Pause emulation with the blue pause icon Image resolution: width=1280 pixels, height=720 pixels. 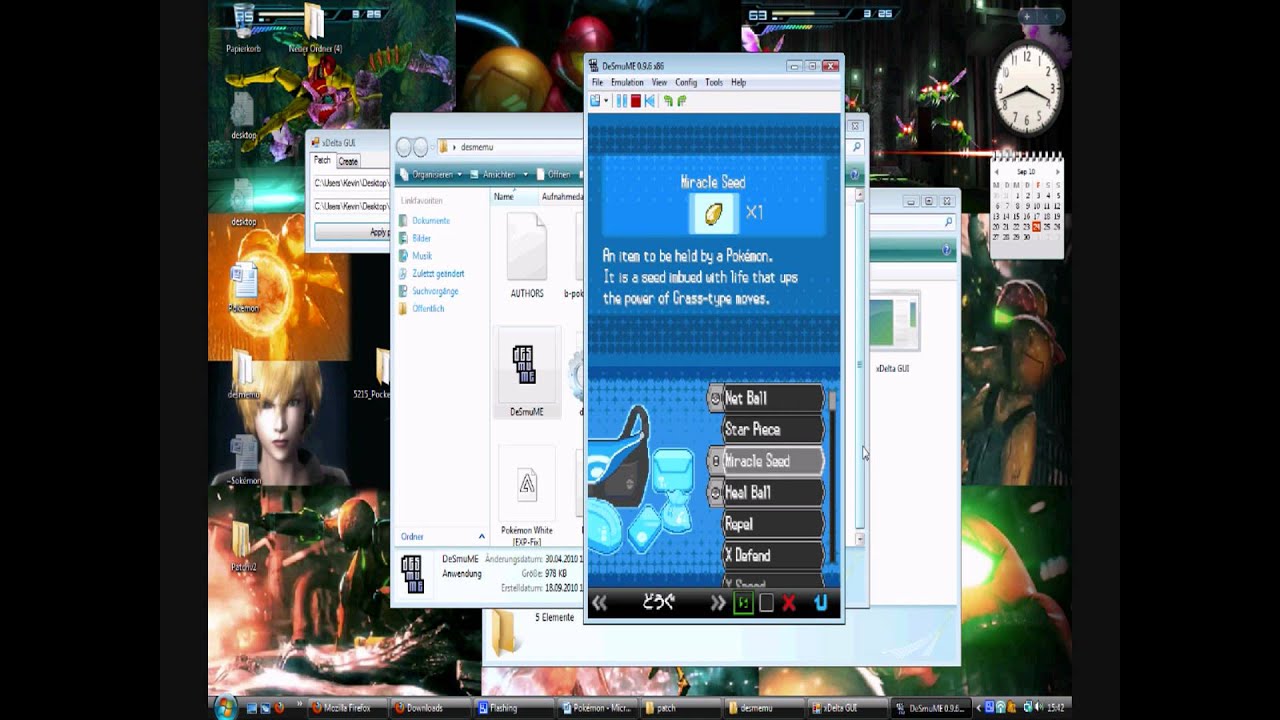tap(621, 101)
